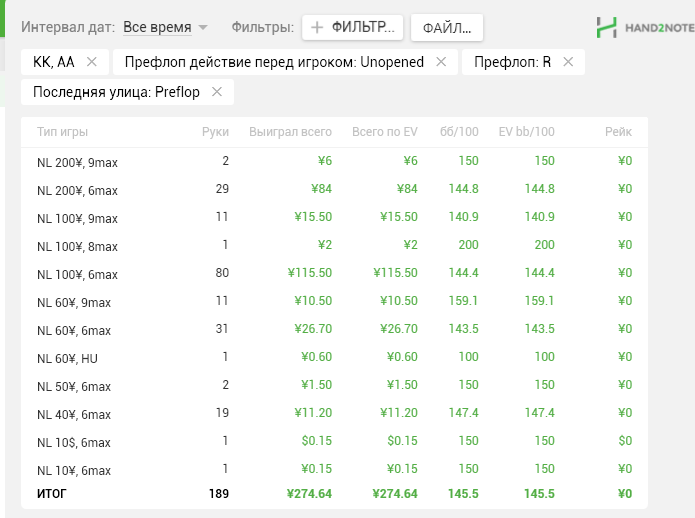
Task: Click the Hand2Note logo
Action: pos(639,28)
